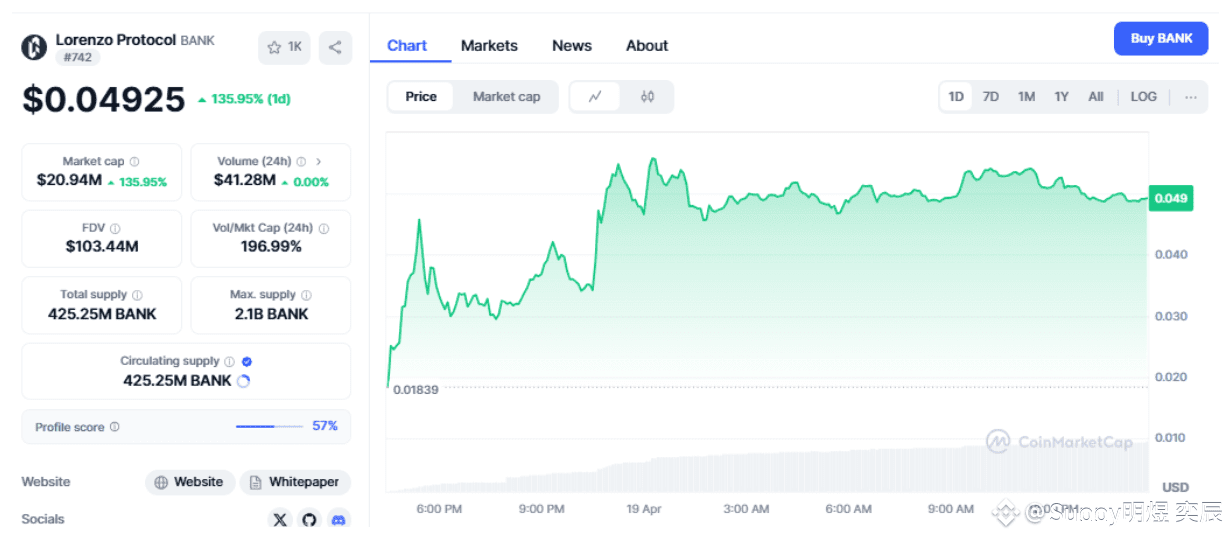Viewport: 1230px width, 538px height.
Task: Click the Profile score progress bar
Action: click(269, 427)
